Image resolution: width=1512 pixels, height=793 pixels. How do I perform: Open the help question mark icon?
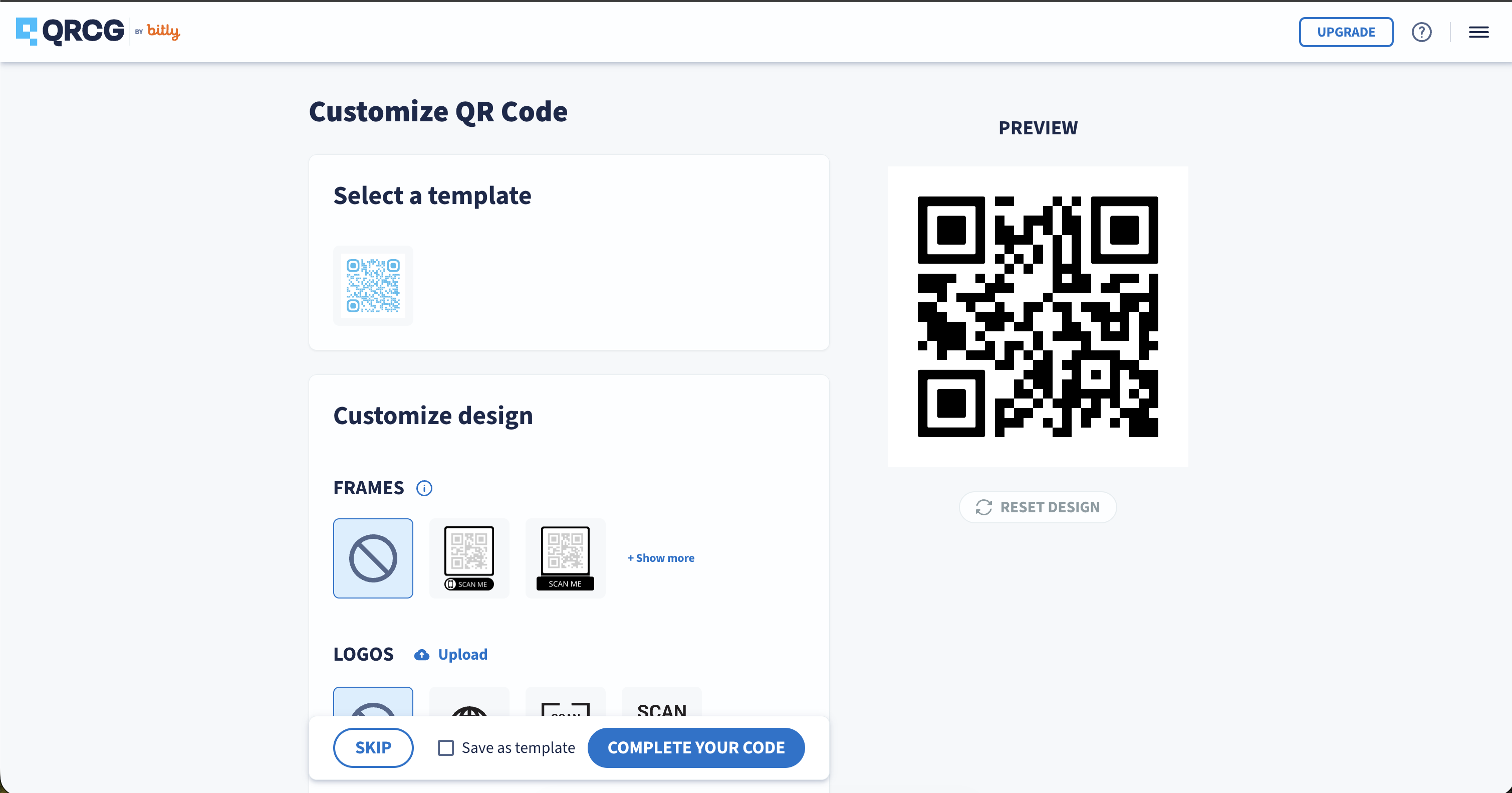pyautogui.click(x=1421, y=32)
